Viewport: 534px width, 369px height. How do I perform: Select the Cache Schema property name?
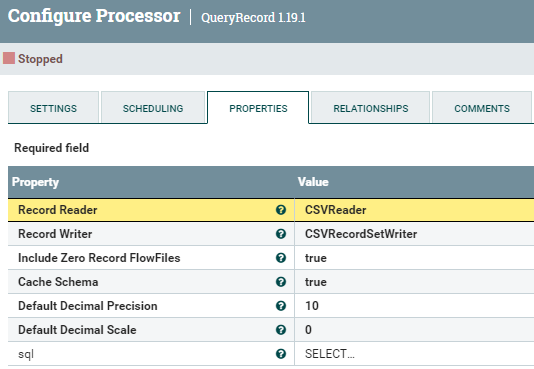58,282
